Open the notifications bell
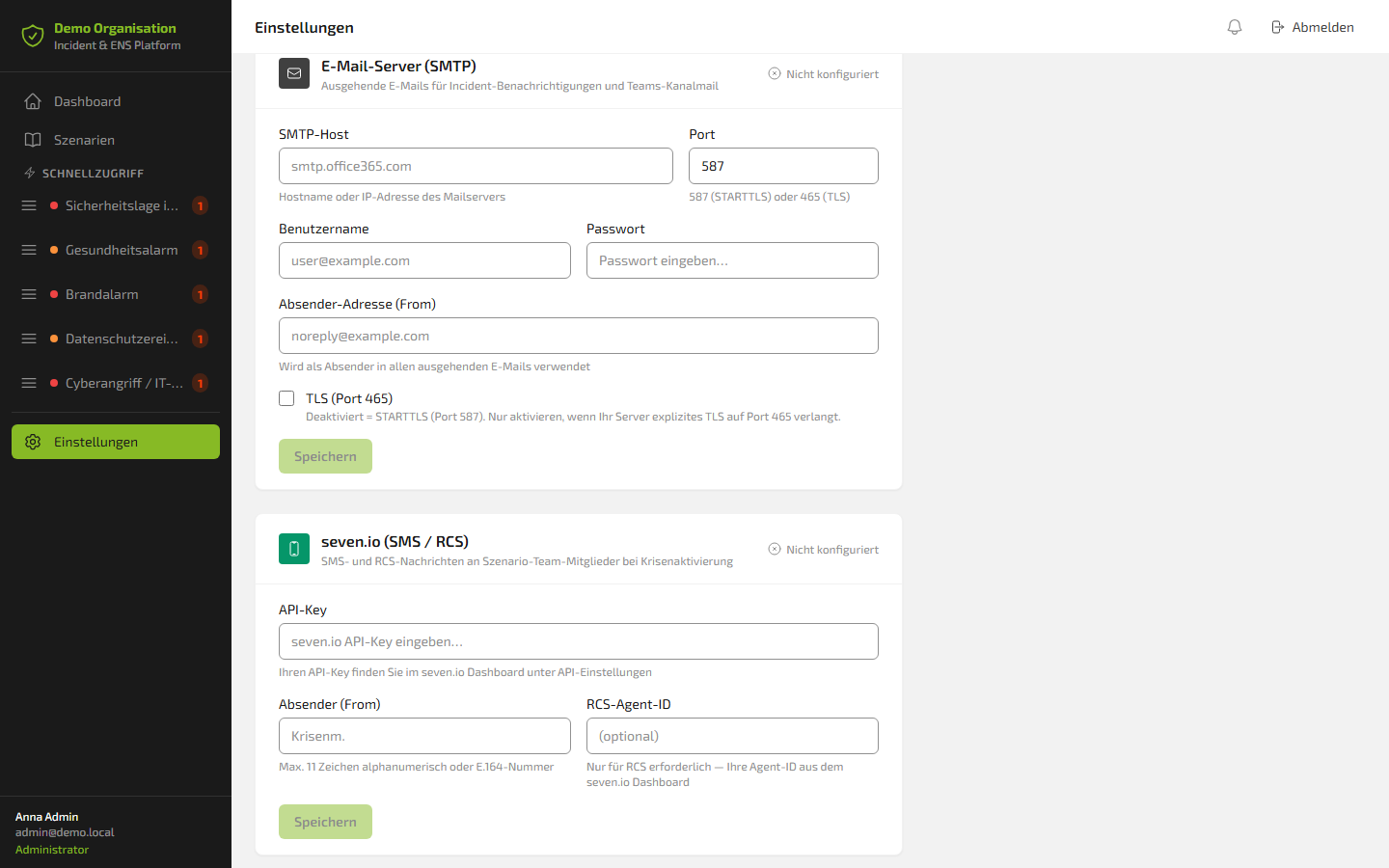 [x=1235, y=27]
